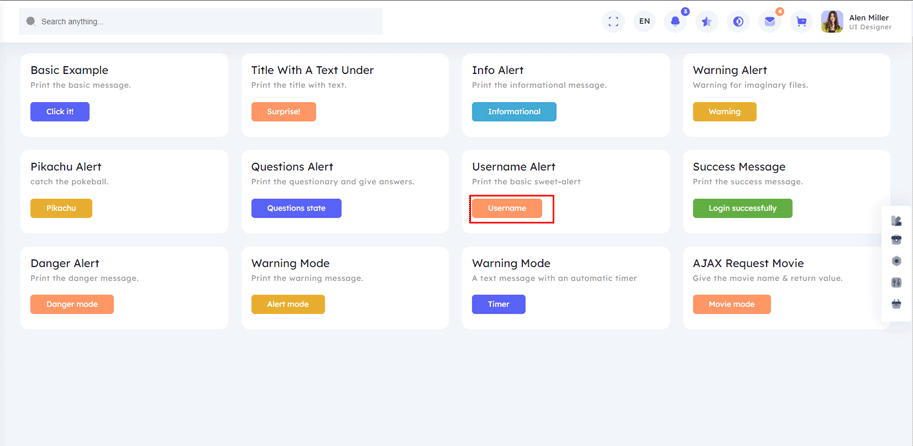
Task: Click the Movie mode button
Action: (731, 304)
